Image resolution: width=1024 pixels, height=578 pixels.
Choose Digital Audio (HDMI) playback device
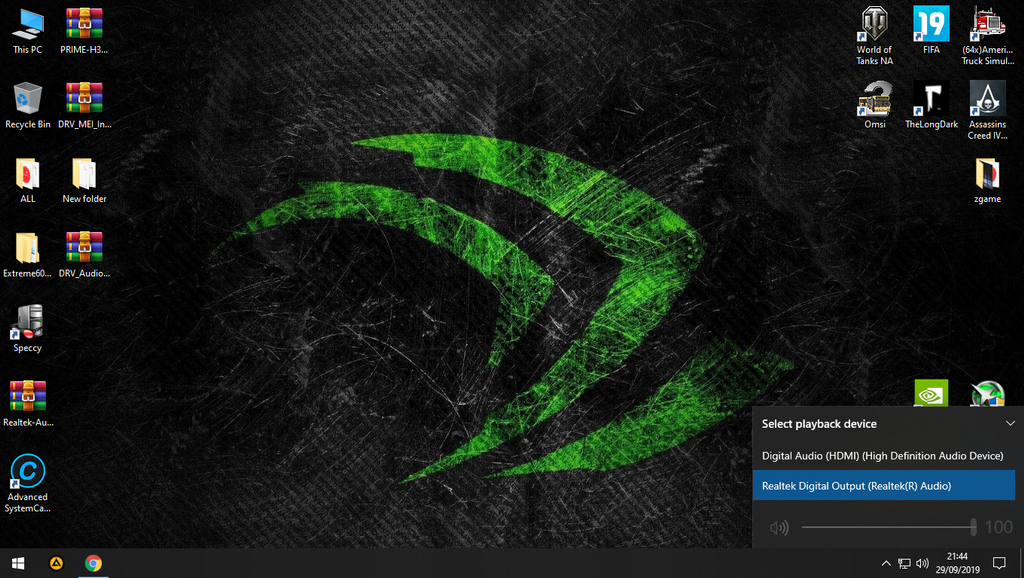[884, 455]
